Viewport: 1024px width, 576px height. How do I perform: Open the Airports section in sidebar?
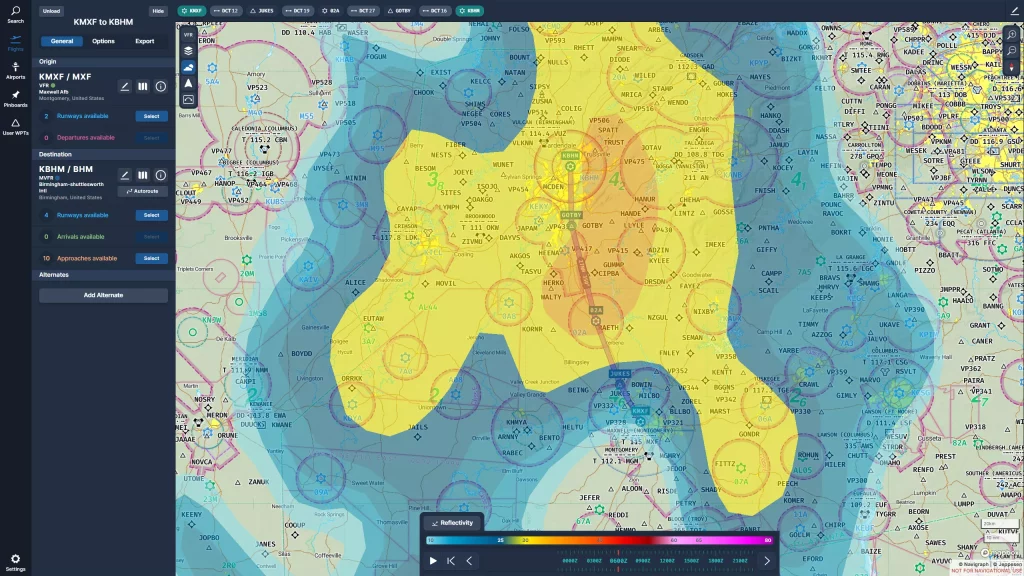(x=15, y=71)
